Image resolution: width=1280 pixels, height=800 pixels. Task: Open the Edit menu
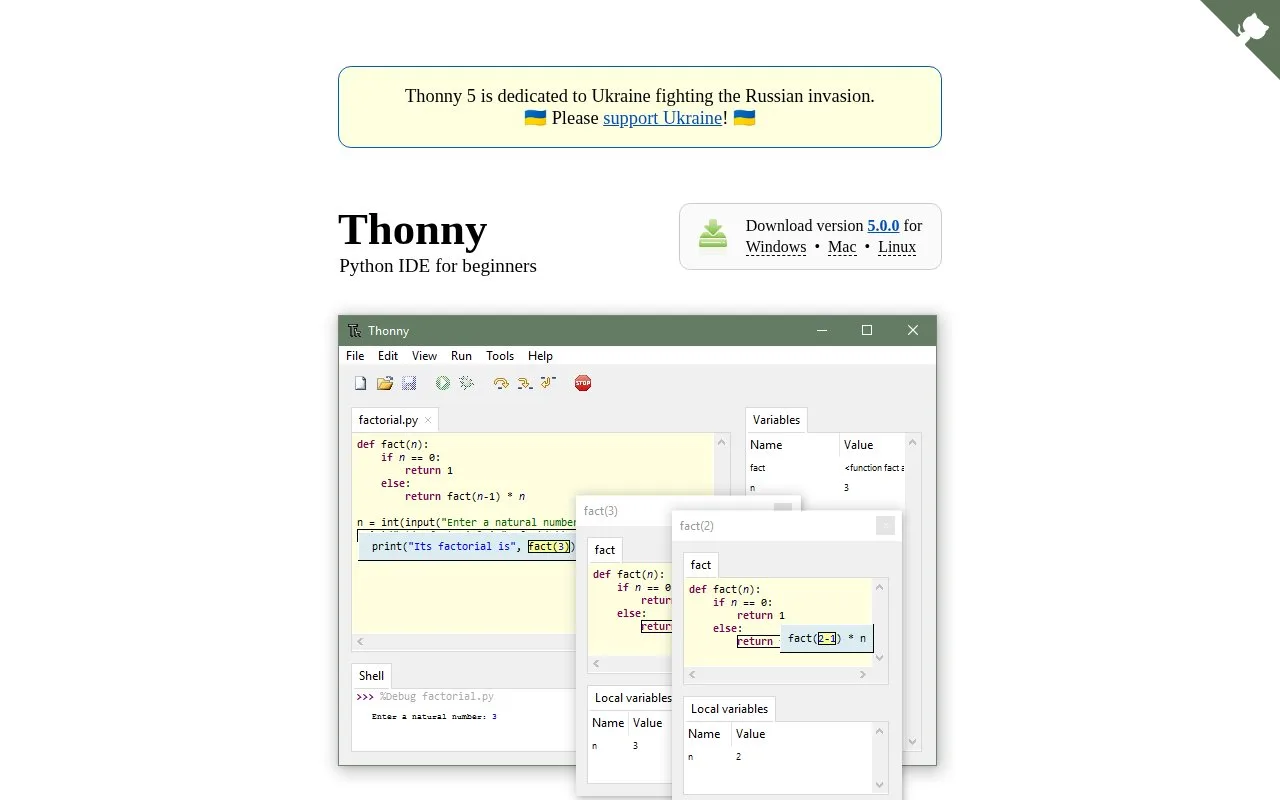pos(388,356)
